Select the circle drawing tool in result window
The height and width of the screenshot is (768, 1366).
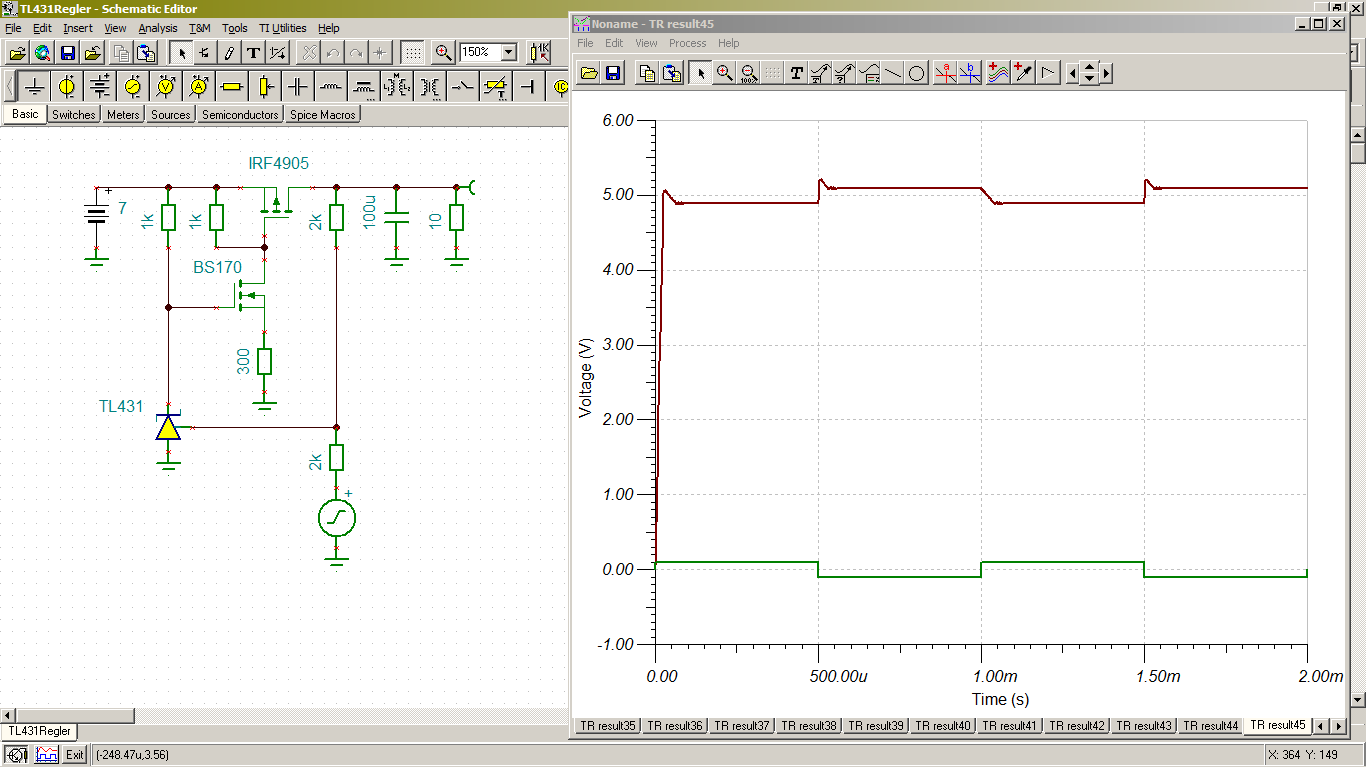tap(917, 72)
